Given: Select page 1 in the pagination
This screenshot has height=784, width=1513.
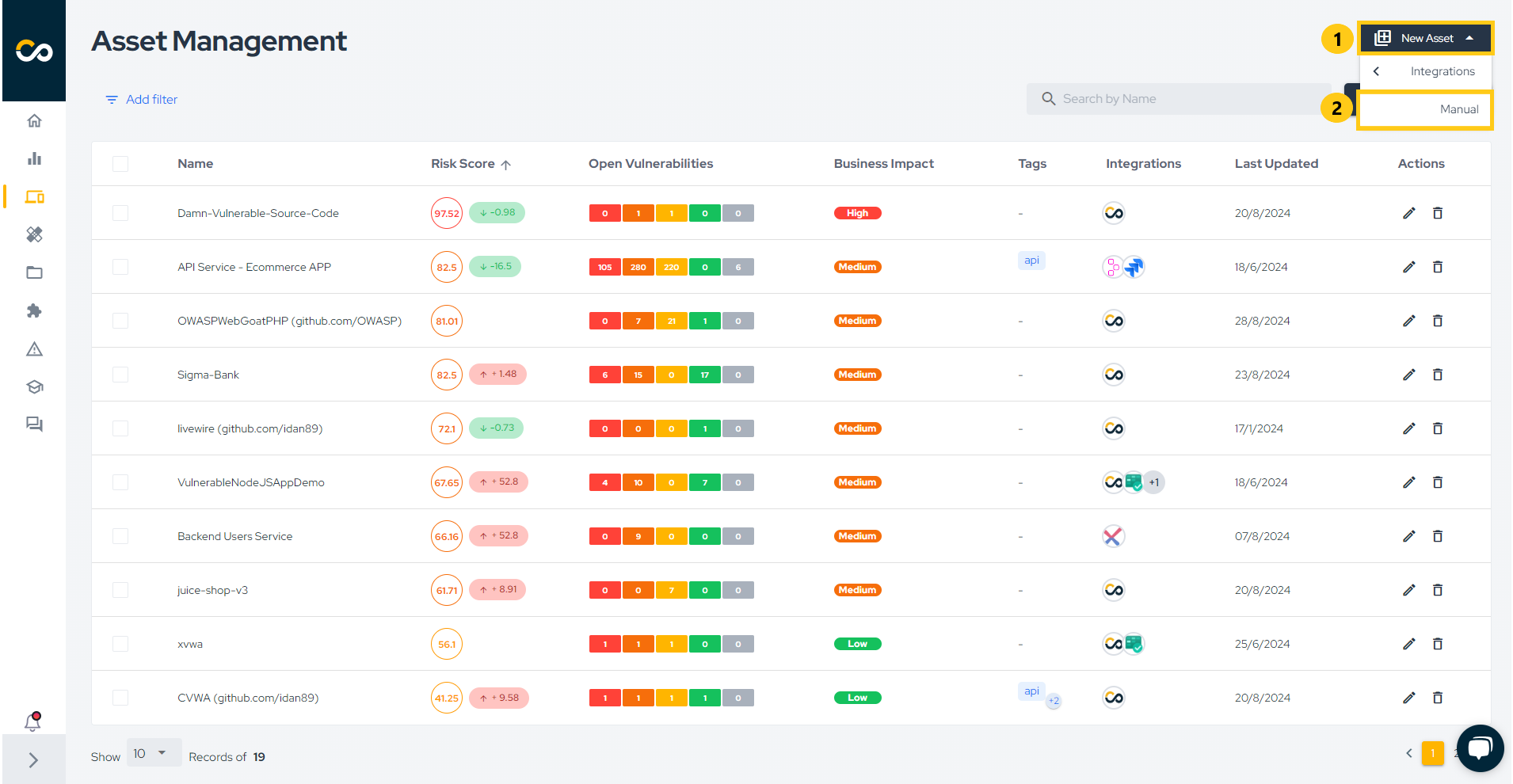Looking at the screenshot, I should pos(1433,753).
